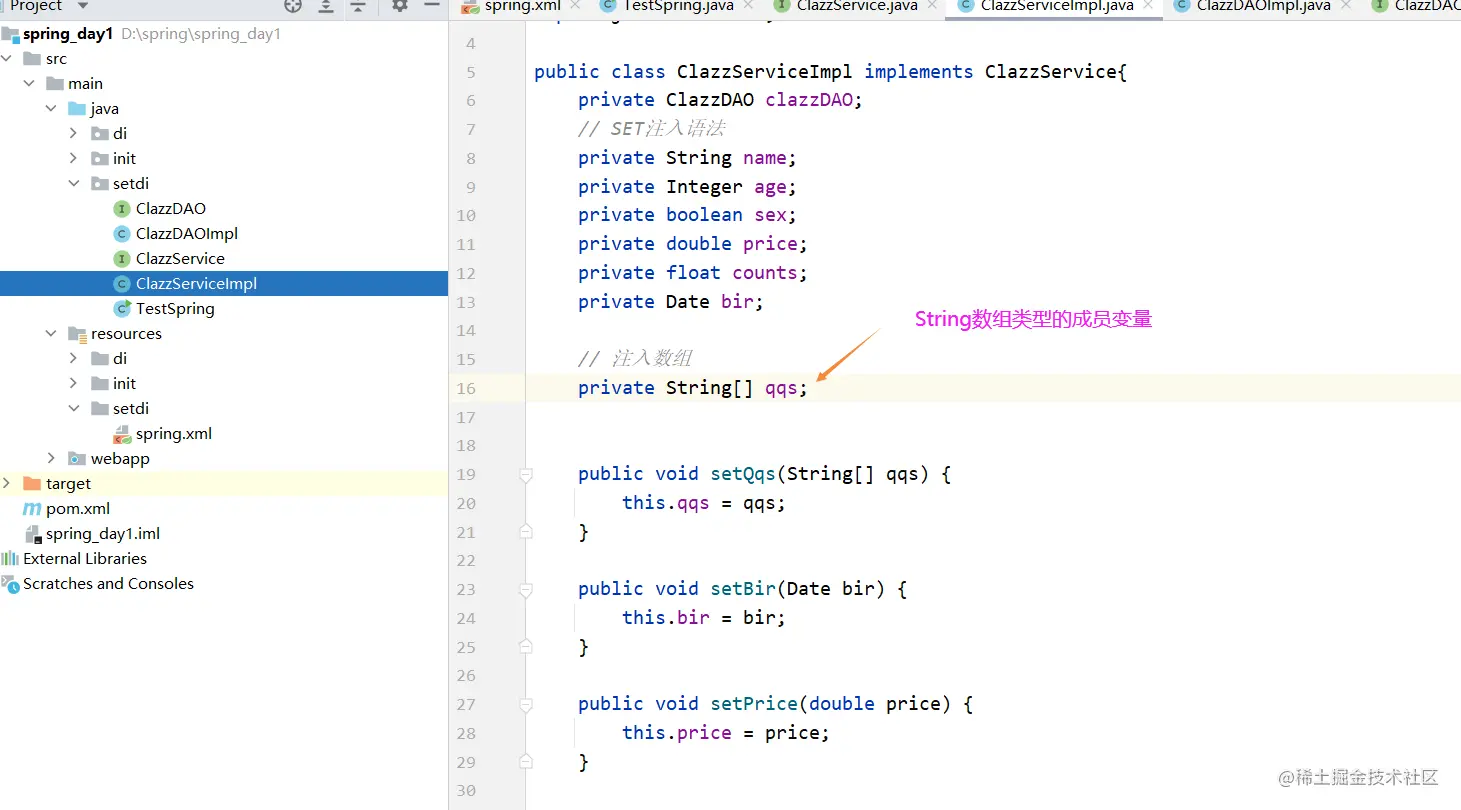Select the spring_day1 project root
This screenshot has height=810, width=1461.
click(68, 34)
